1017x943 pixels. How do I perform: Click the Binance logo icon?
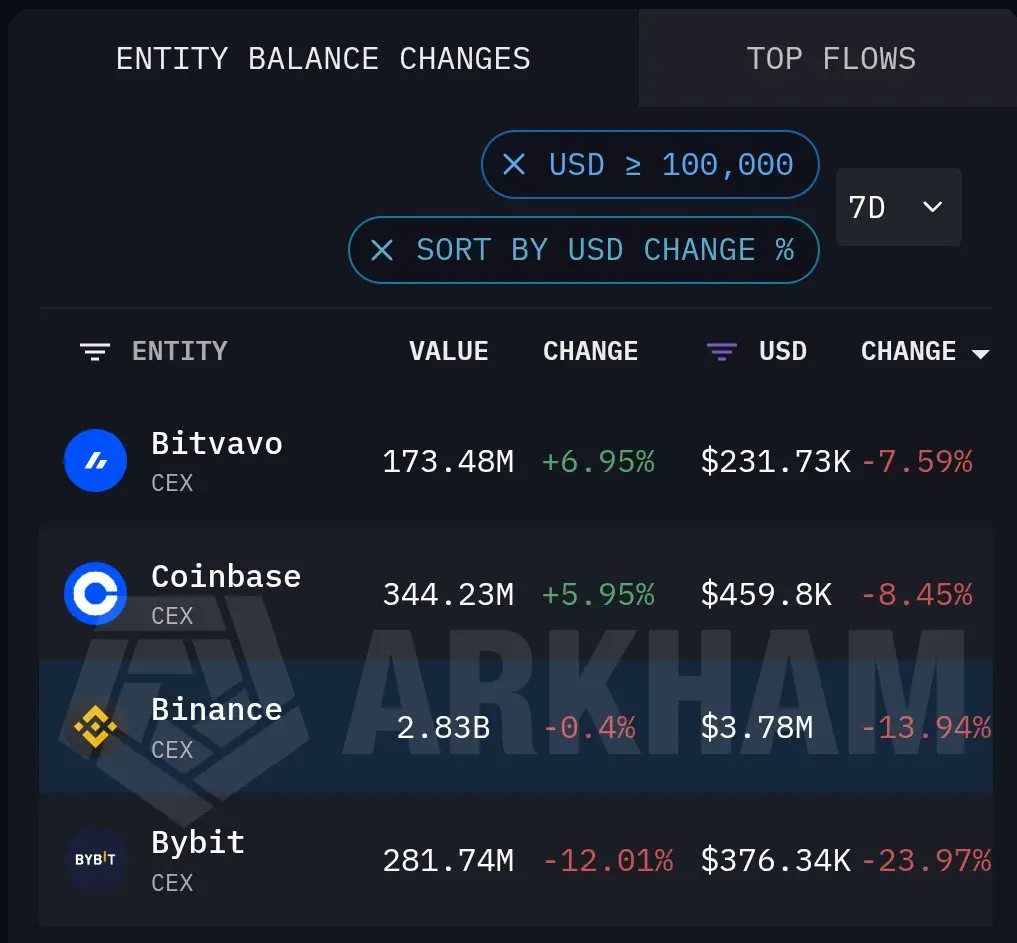(95, 726)
